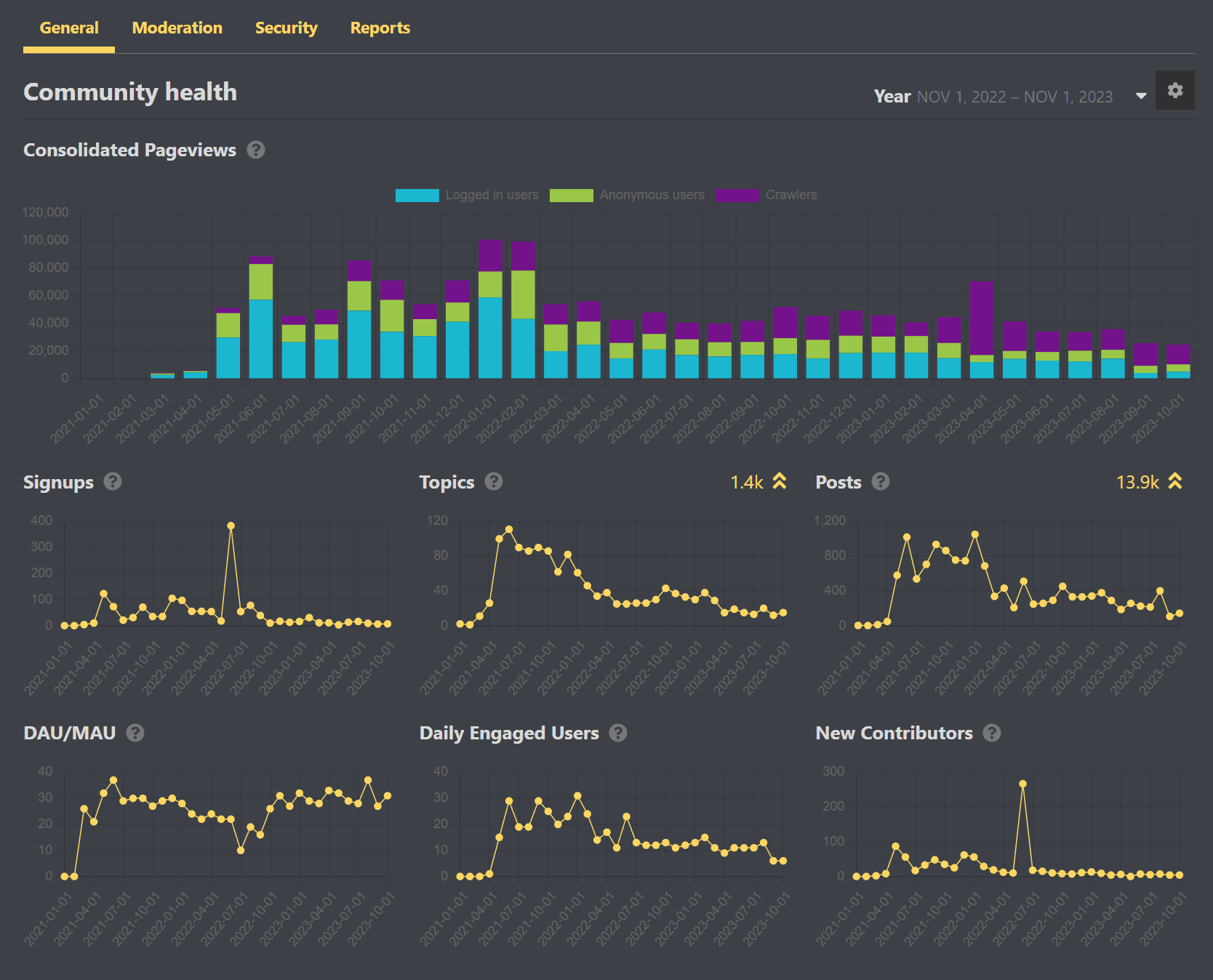Viewport: 1213px width, 980px height.
Task: Toggle Anonymous users legend series
Action: point(652,195)
